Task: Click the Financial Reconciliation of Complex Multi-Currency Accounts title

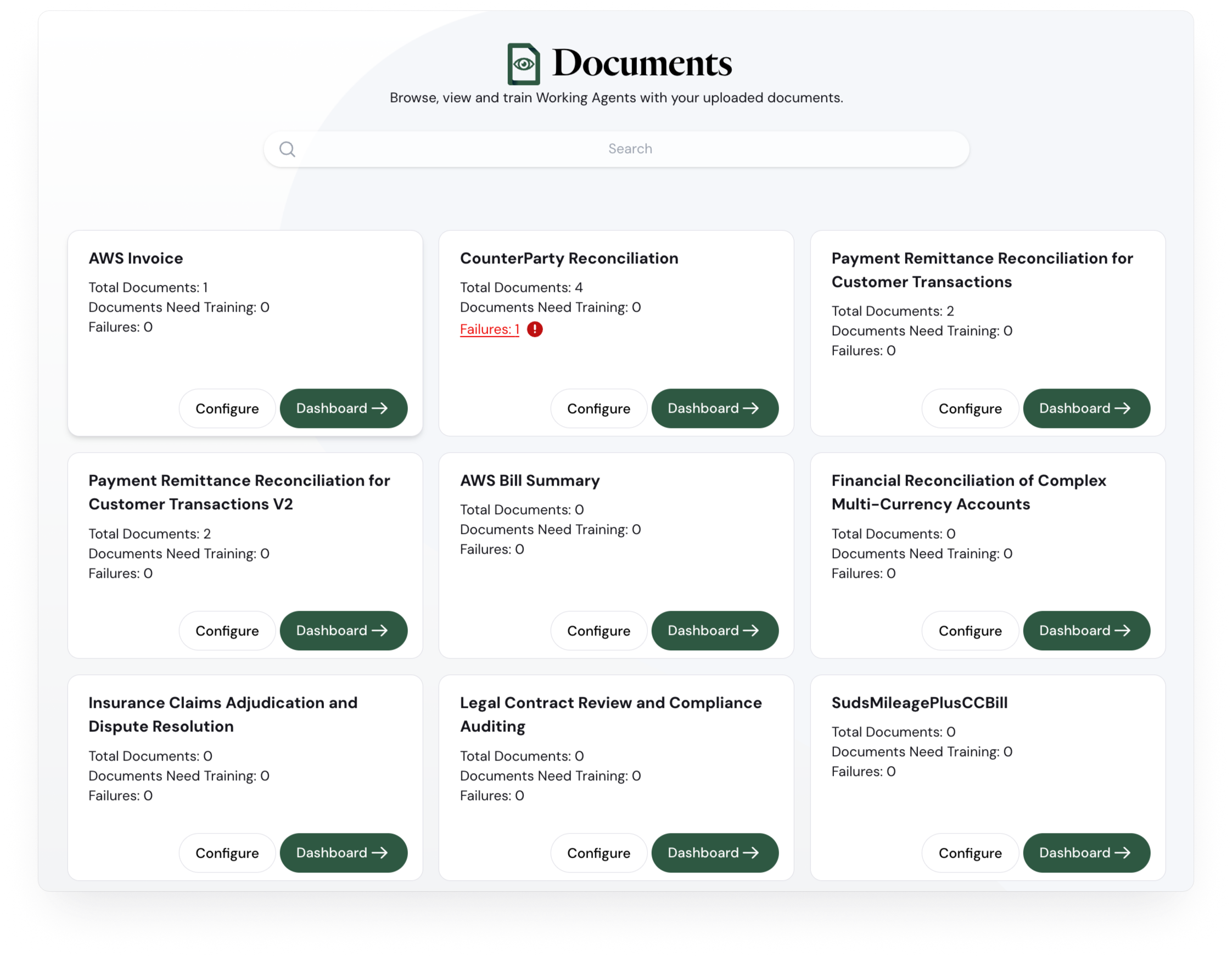Action: tap(968, 492)
